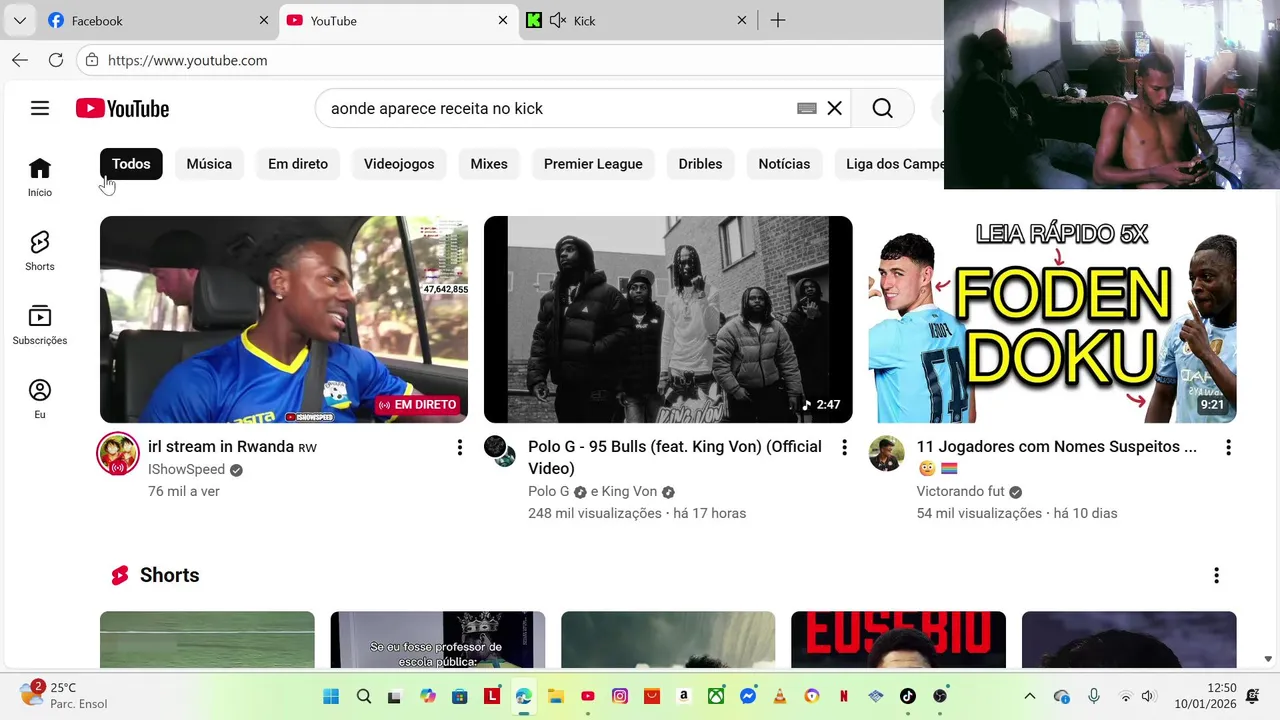This screenshot has width=1280, height=720.
Task: Open the EUSEBIO short thumbnail
Action: 898,640
